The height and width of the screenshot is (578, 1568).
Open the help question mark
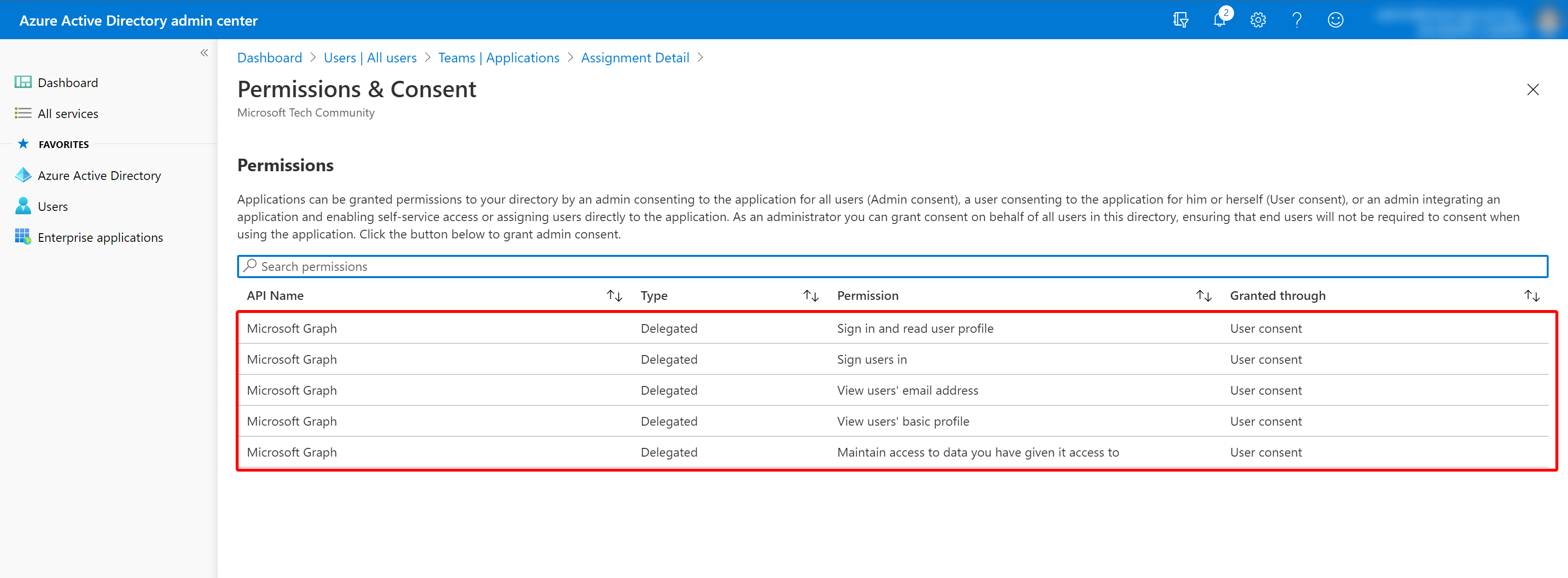tap(1297, 20)
